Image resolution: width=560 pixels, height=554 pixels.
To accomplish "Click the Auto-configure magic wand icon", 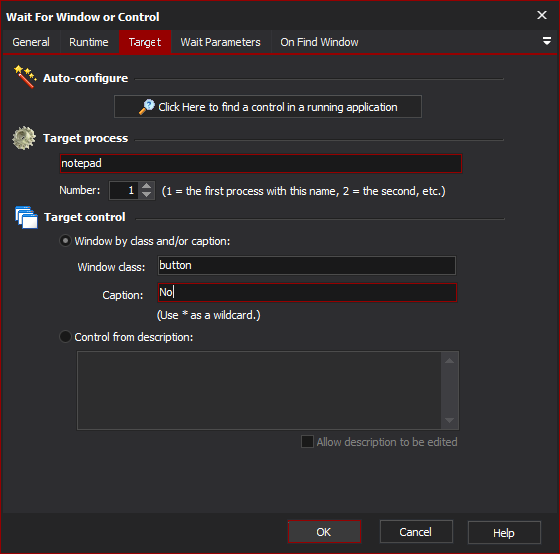I will (x=25, y=76).
